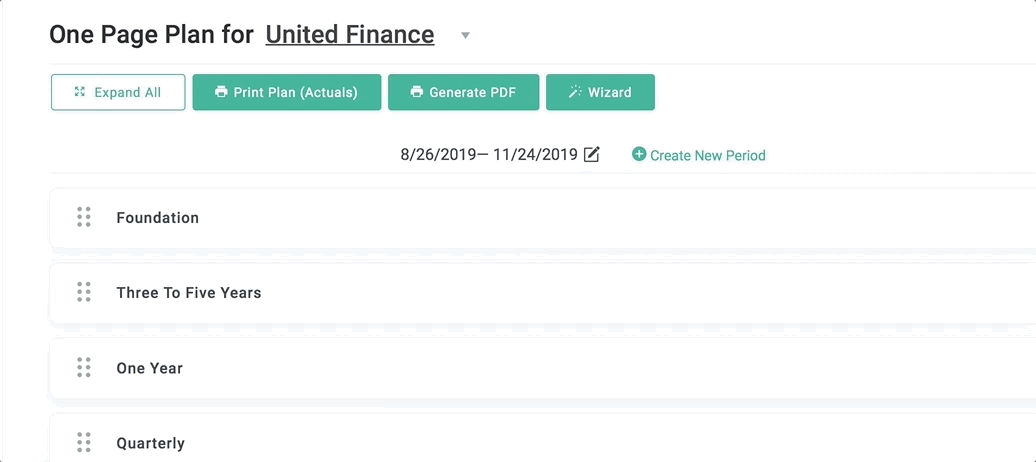Click the drag handle beside Foundation

pyautogui.click(x=84, y=217)
